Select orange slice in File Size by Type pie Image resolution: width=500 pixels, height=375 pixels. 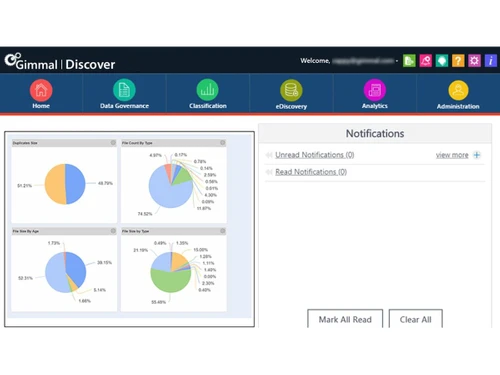point(178,261)
